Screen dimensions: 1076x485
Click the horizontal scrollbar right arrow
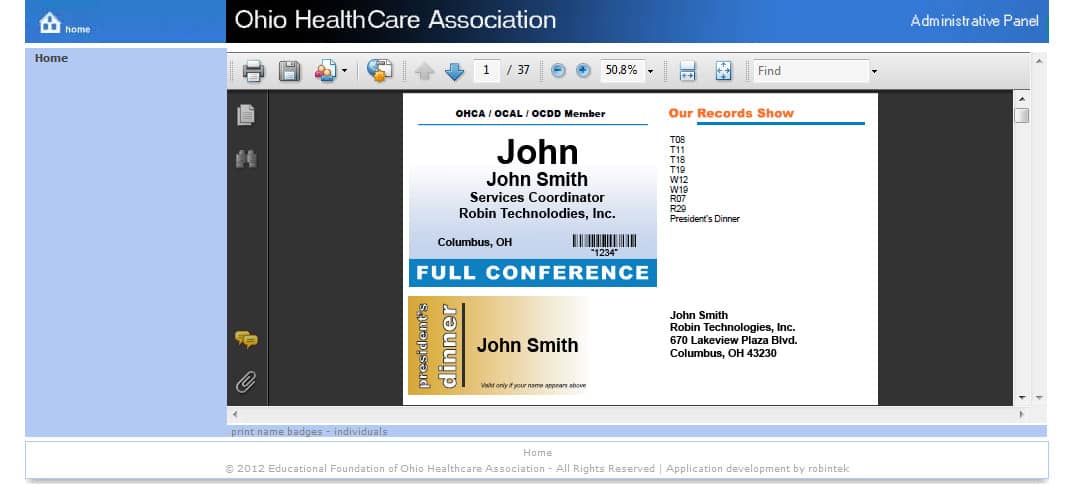tap(1021, 414)
